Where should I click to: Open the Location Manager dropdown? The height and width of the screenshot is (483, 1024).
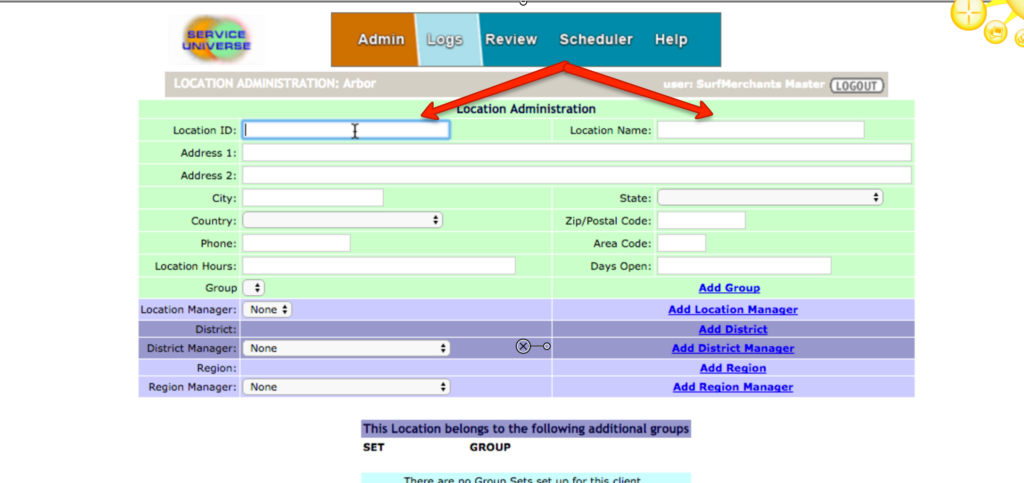point(267,309)
